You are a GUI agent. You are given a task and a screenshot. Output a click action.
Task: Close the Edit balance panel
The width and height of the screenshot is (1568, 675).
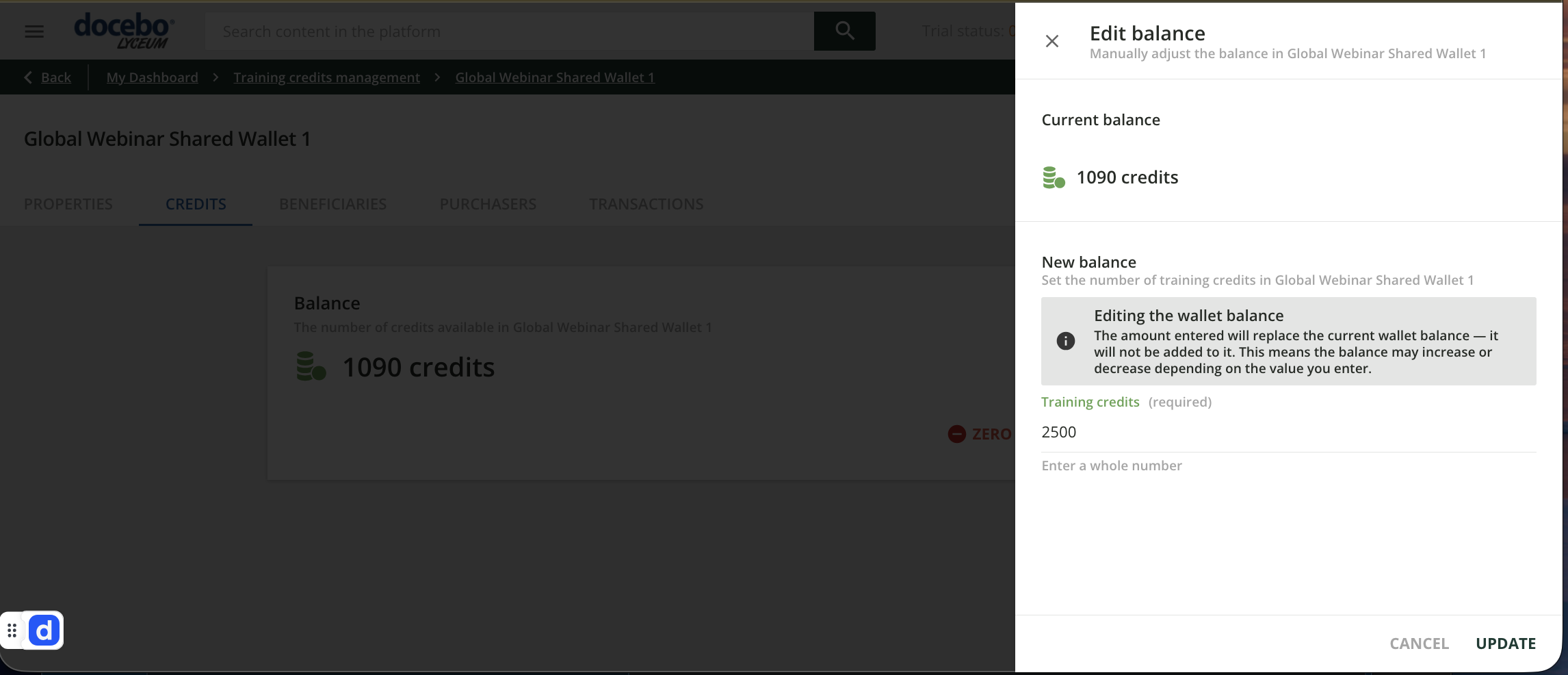tap(1051, 42)
